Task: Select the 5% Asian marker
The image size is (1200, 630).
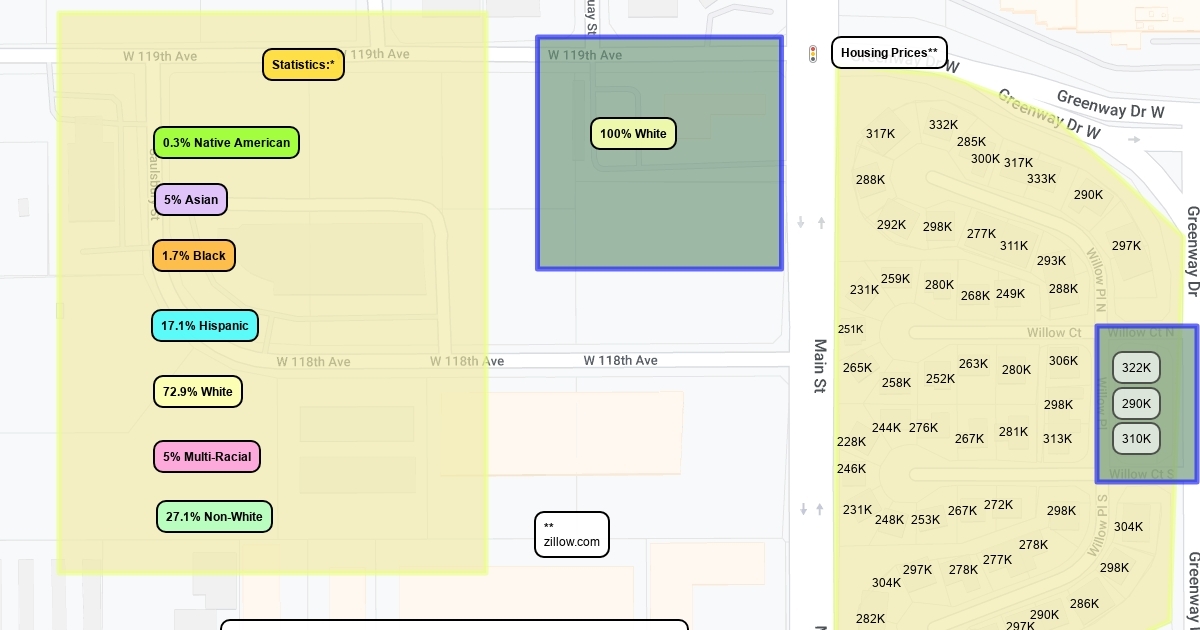Action: 191,200
